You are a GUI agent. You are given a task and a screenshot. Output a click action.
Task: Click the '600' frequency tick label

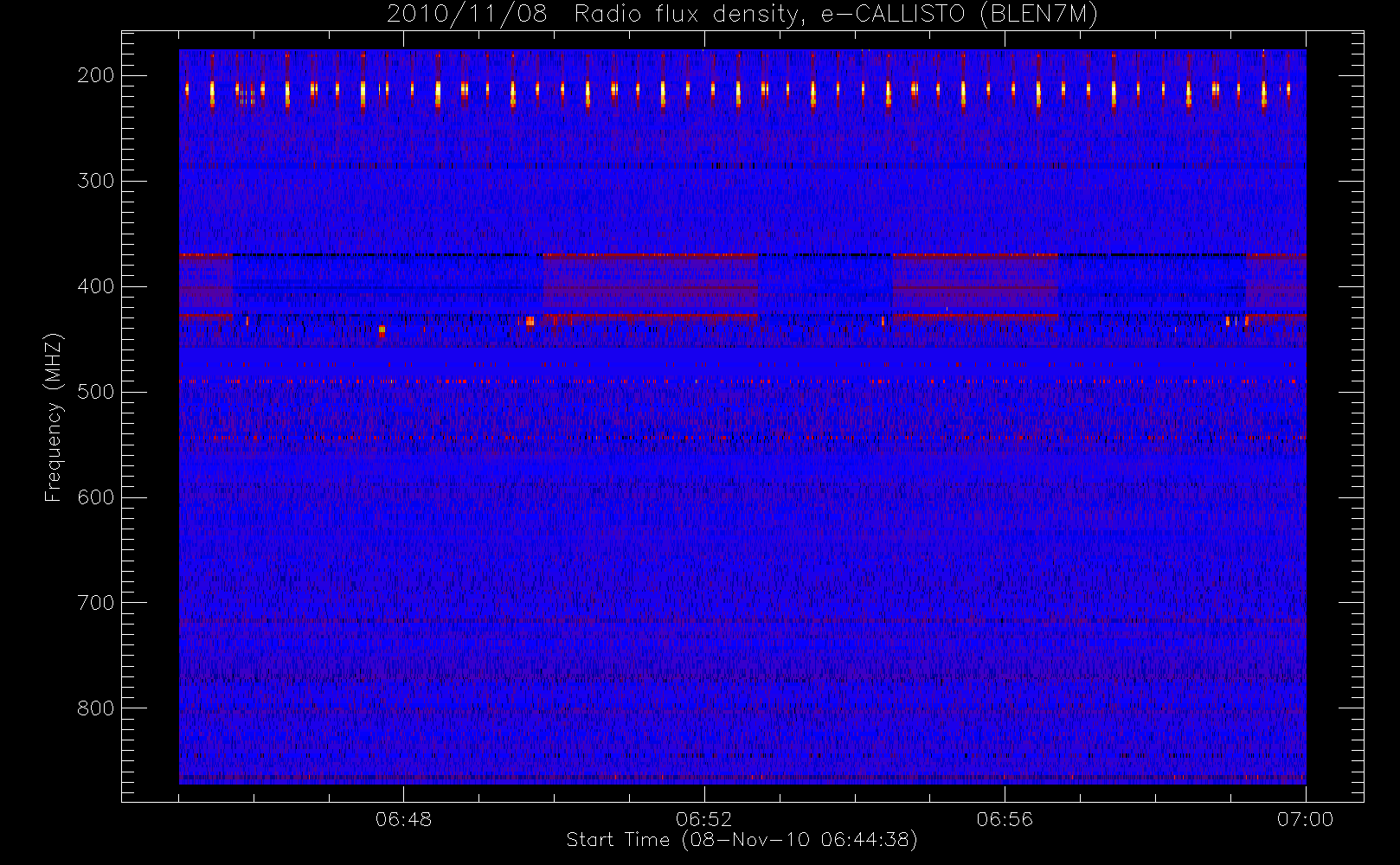[x=95, y=497]
